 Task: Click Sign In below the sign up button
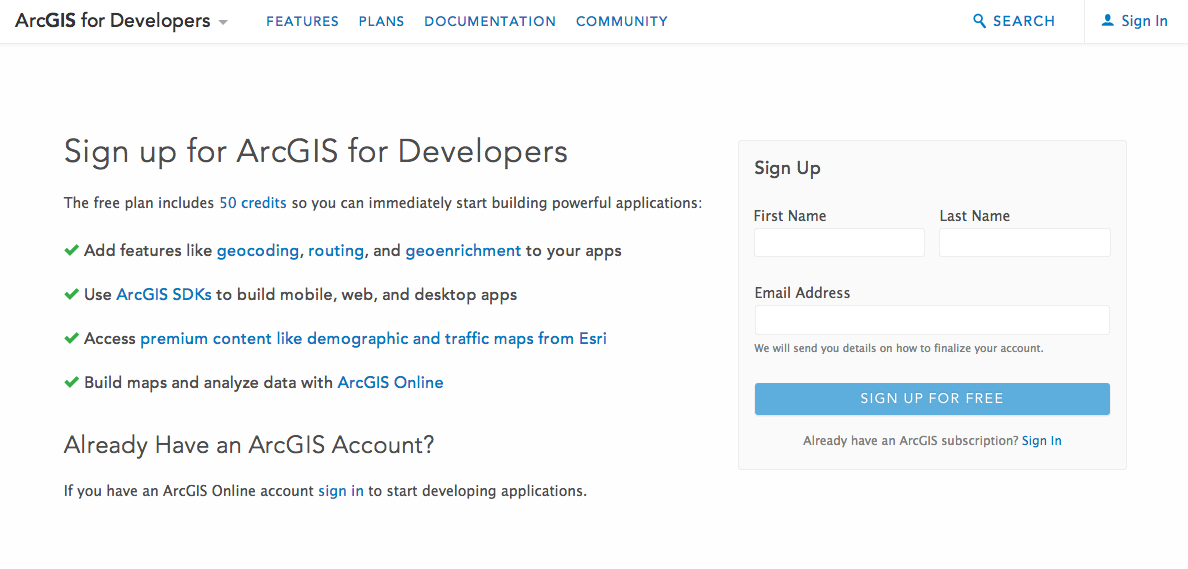(1042, 440)
